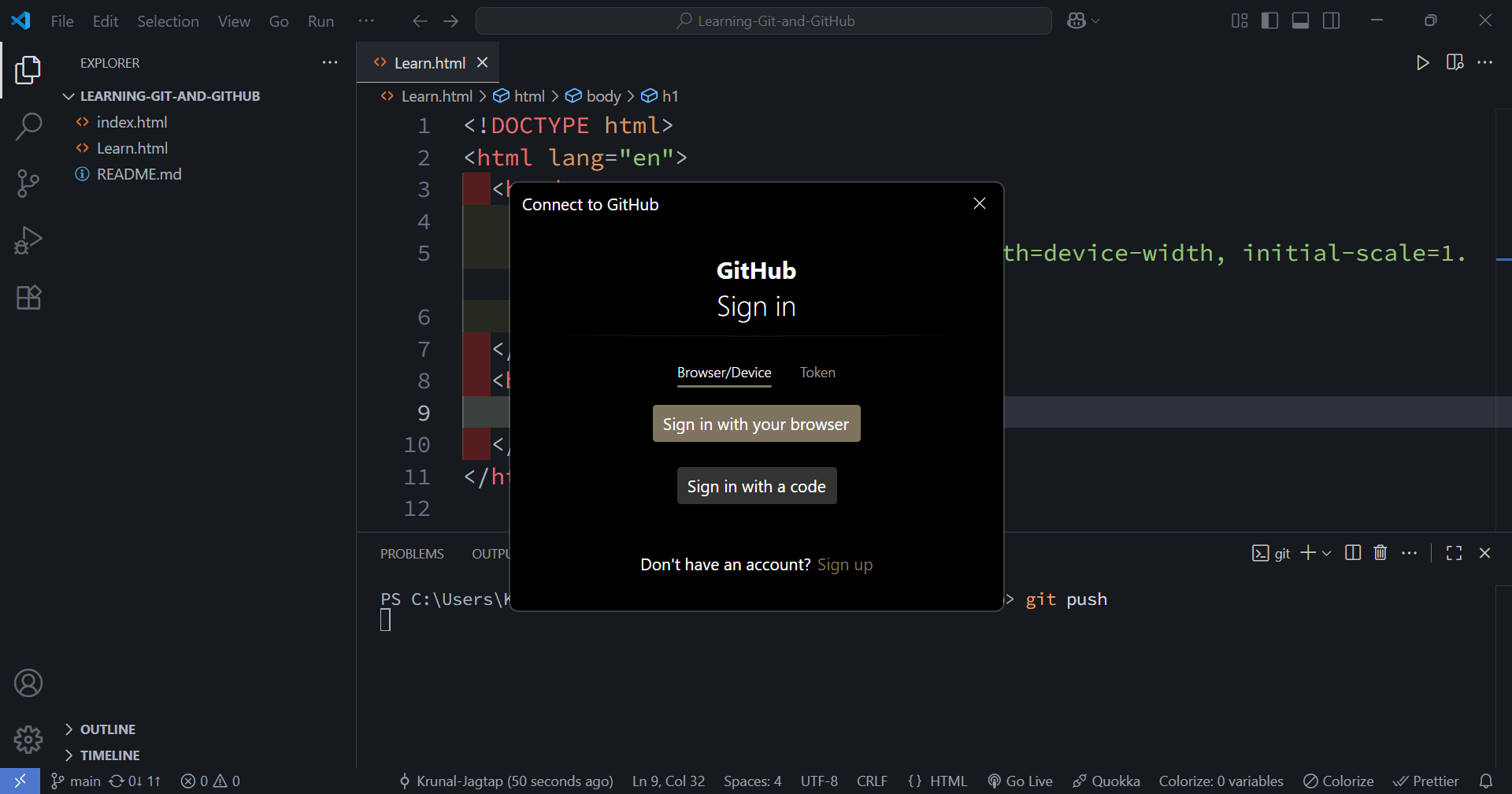This screenshot has height=794, width=1512.
Task: Open the View menu
Action: (234, 21)
